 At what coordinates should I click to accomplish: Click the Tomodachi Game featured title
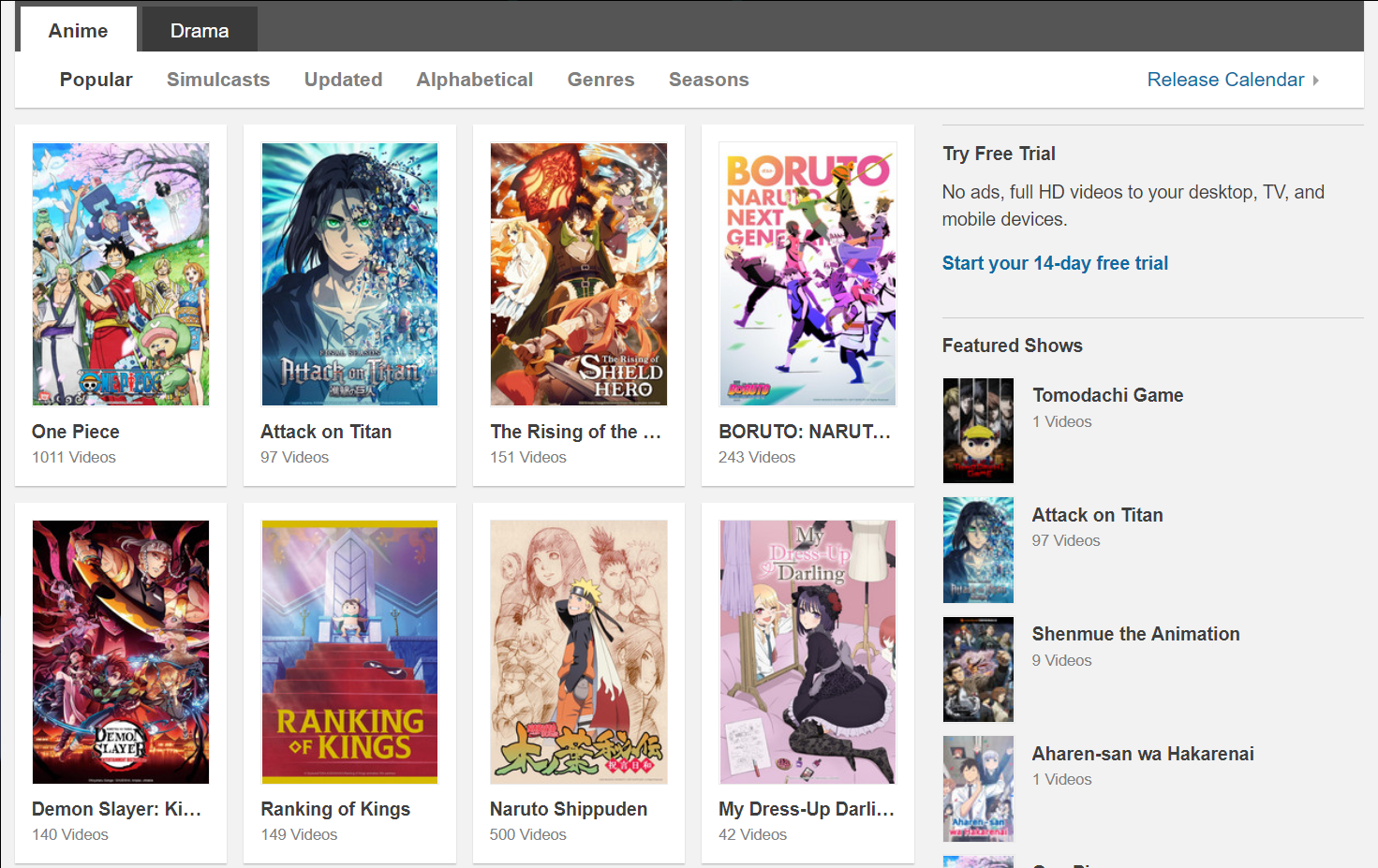[1108, 395]
